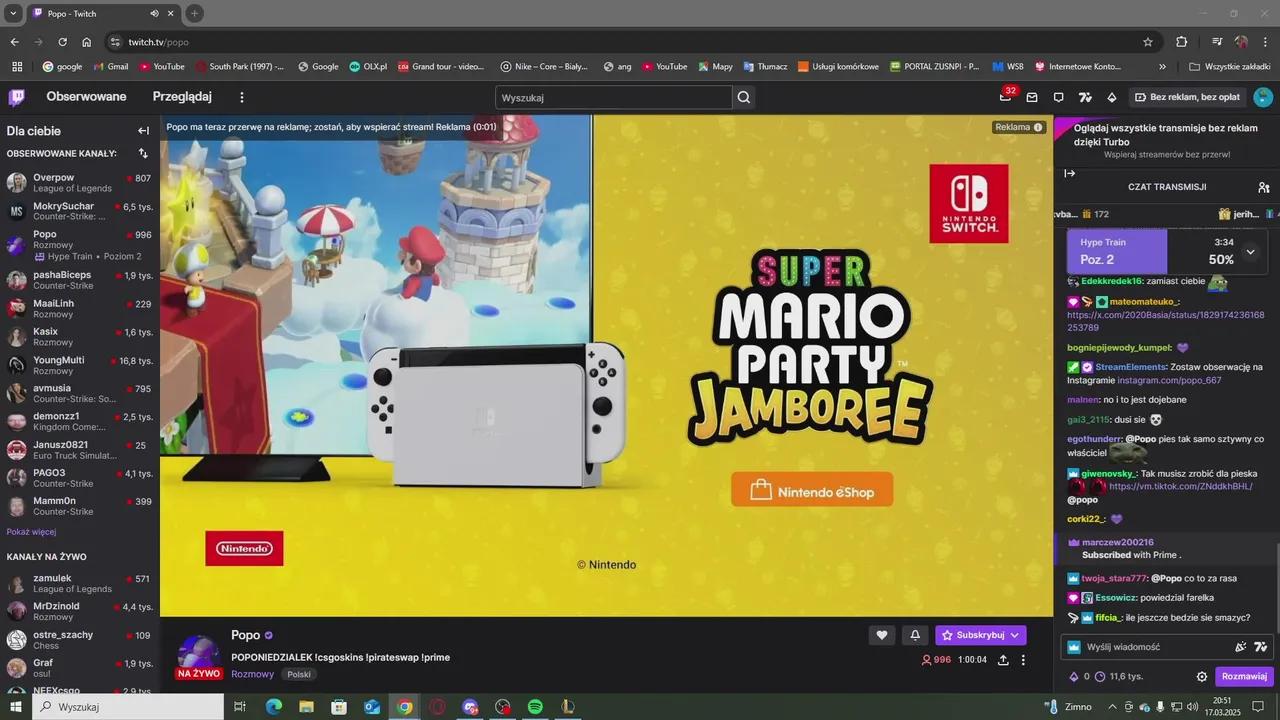Click the search magnifier button
1280x720 pixels.
[x=743, y=97]
